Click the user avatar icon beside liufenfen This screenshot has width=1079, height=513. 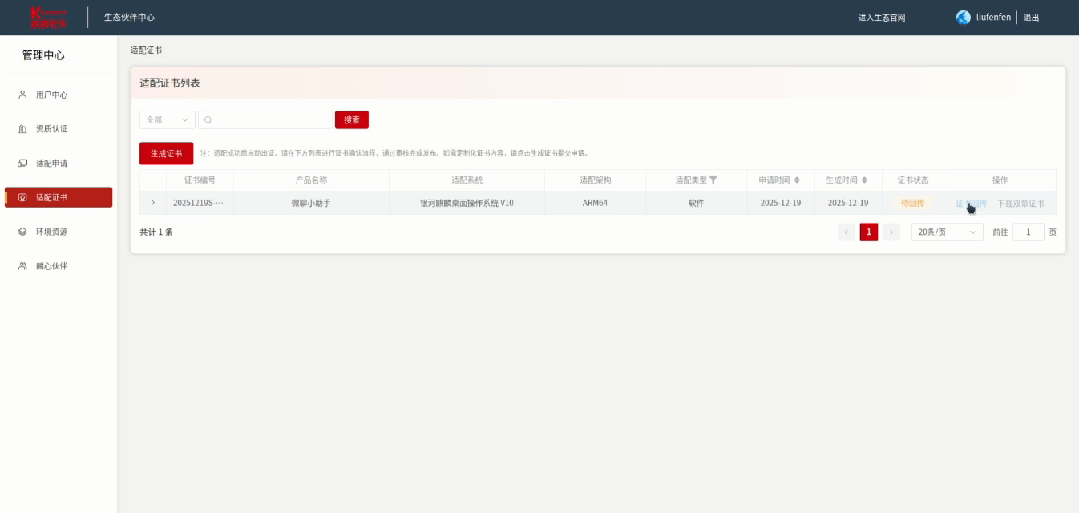(963, 17)
